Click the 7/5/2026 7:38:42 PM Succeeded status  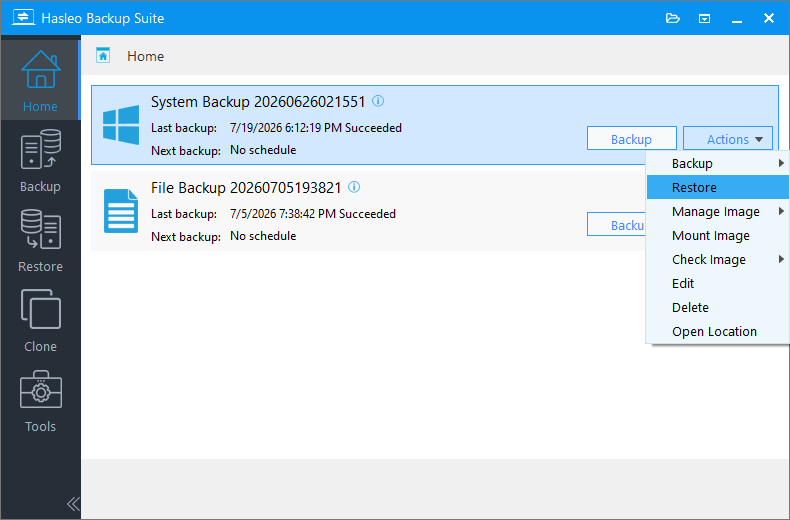tap(313, 214)
